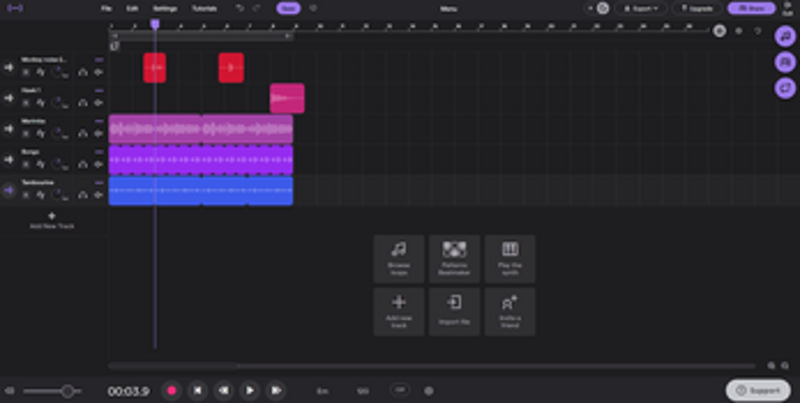Open the third purple side panel button

pyautogui.click(x=785, y=88)
